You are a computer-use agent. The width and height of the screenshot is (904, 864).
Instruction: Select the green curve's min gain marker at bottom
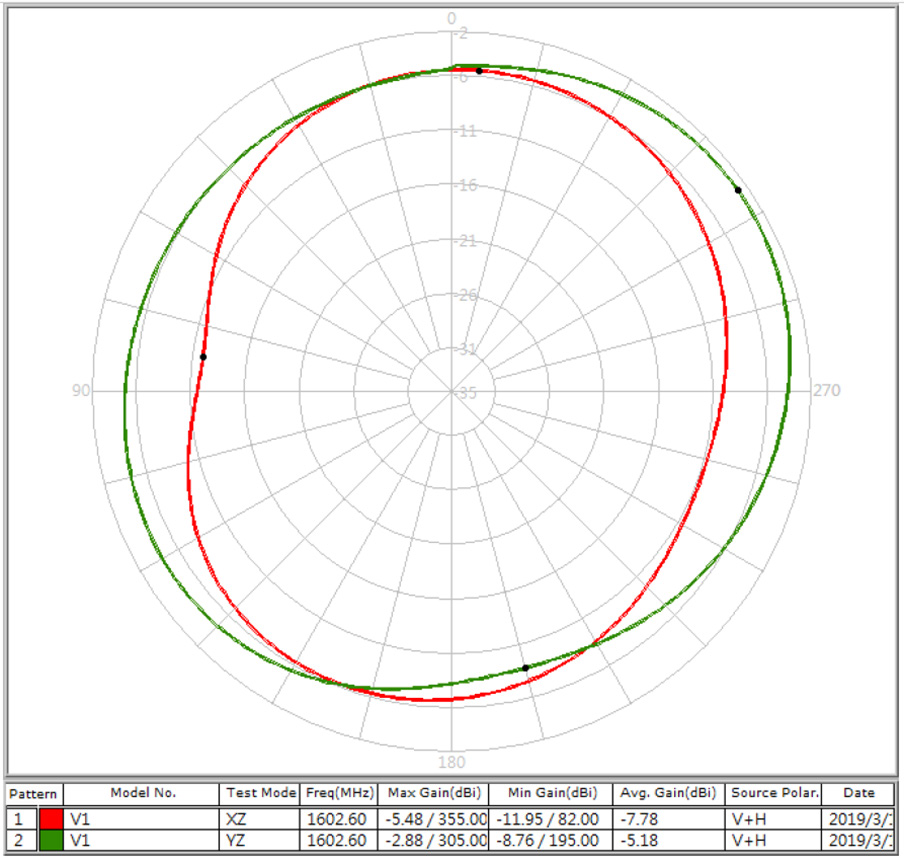tap(525, 667)
